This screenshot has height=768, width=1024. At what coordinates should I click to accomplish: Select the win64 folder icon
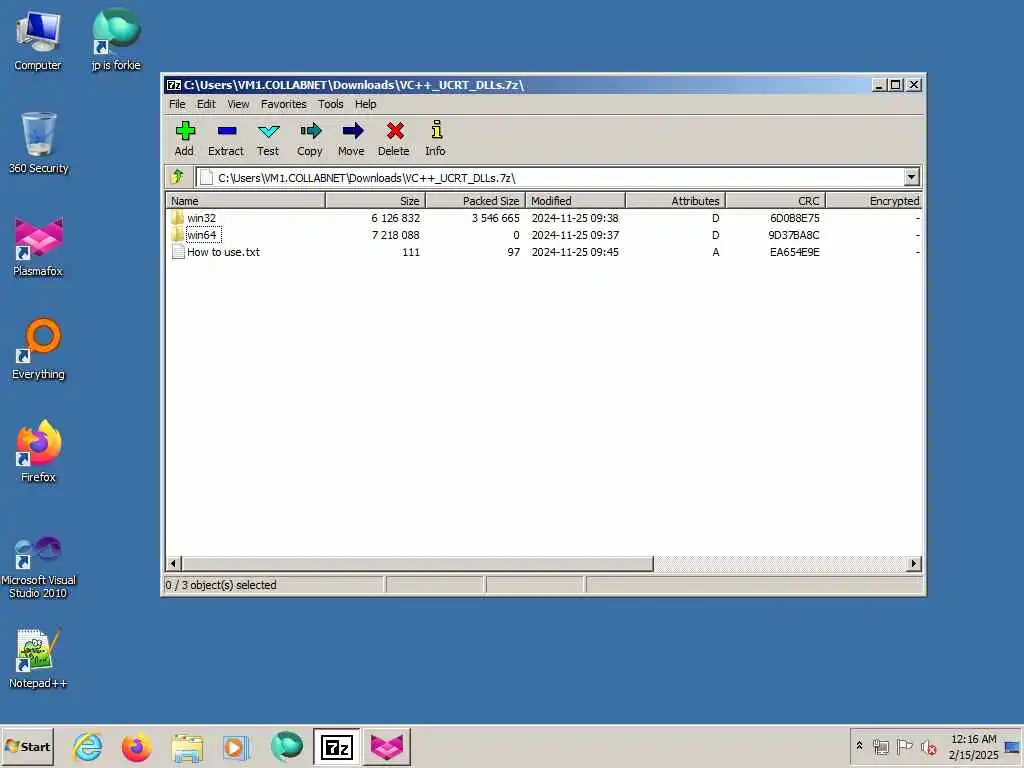click(178, 234)
